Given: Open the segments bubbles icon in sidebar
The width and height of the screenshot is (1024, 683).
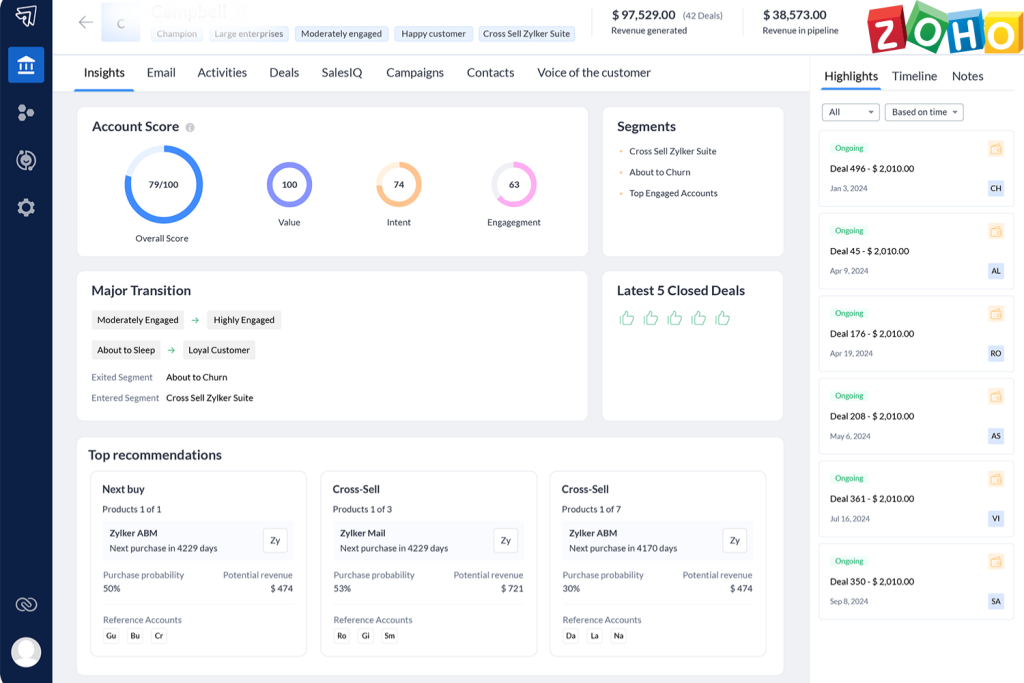Looking at the screenshot, I should coord(26,113).
